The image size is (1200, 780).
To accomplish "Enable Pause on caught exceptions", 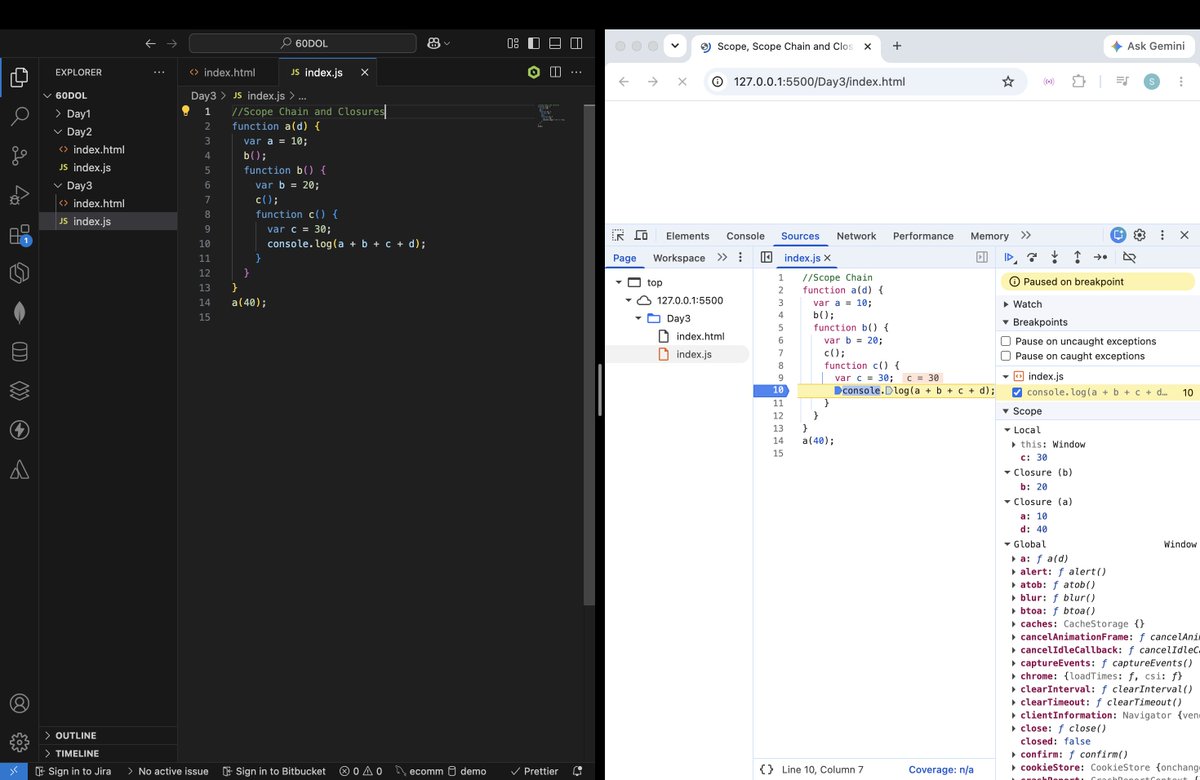I will coord(1008,356).
